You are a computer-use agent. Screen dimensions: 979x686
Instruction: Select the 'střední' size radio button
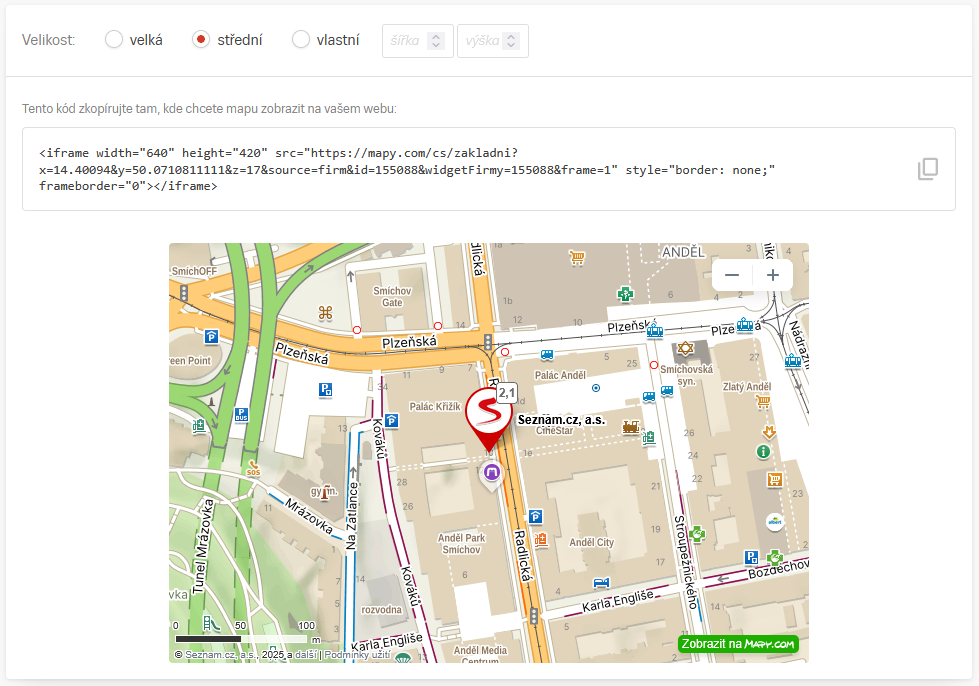click(x=201, y=40)
